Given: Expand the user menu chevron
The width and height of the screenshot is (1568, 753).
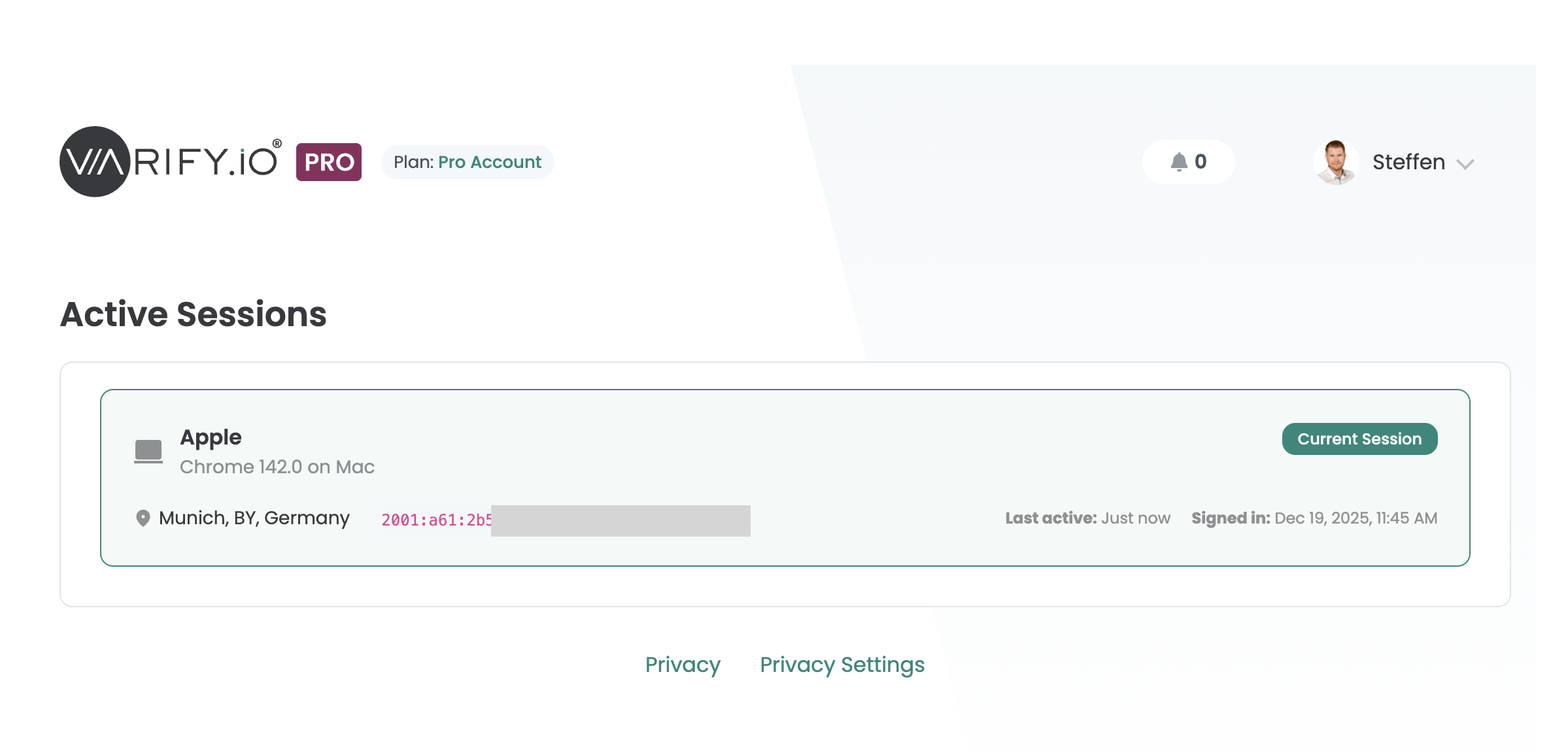Looking at the screenshot, I should [x=1465, y=164].
